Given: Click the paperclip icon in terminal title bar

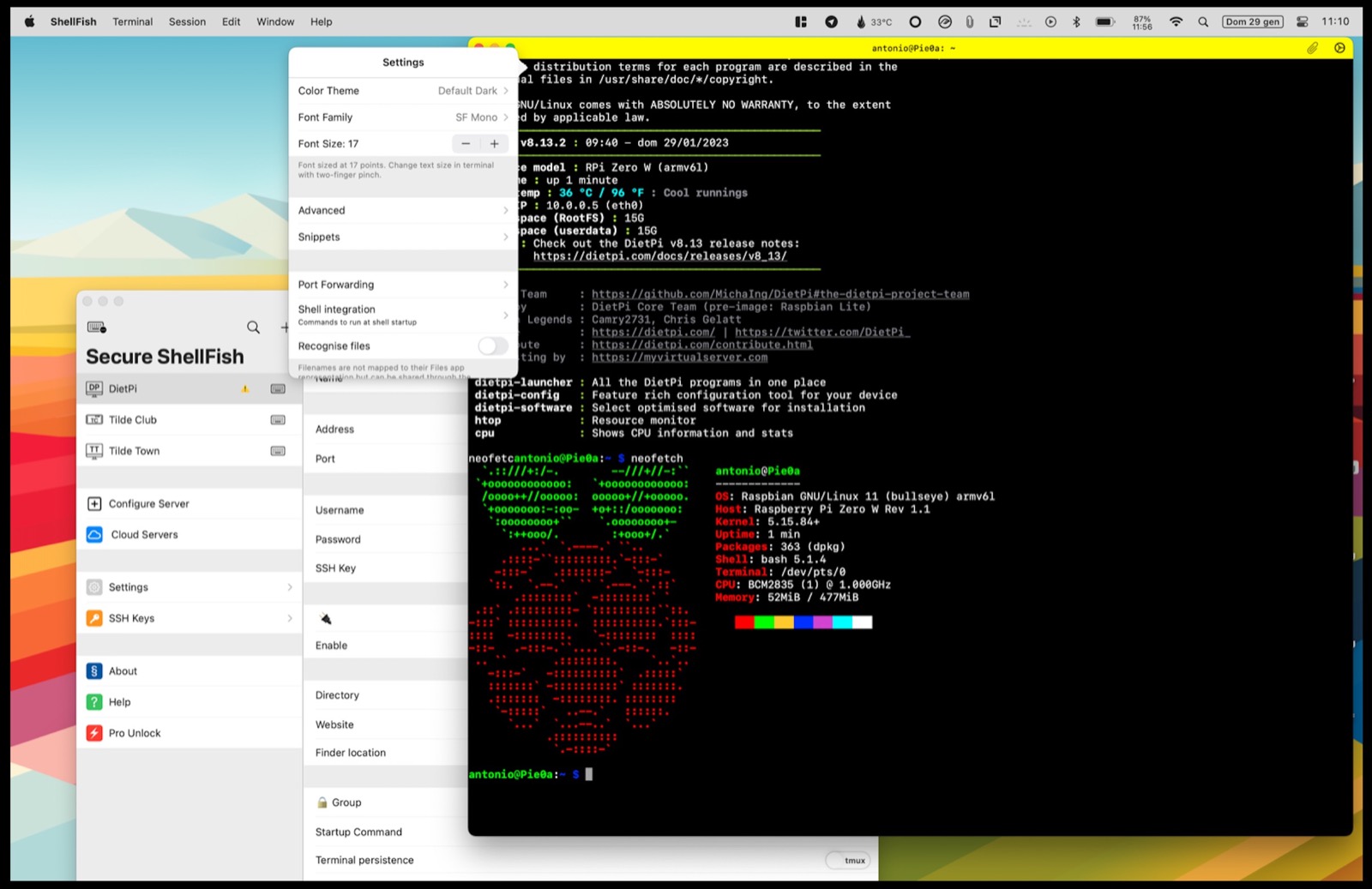Looking at the screenshot, I should [1312, 49].
